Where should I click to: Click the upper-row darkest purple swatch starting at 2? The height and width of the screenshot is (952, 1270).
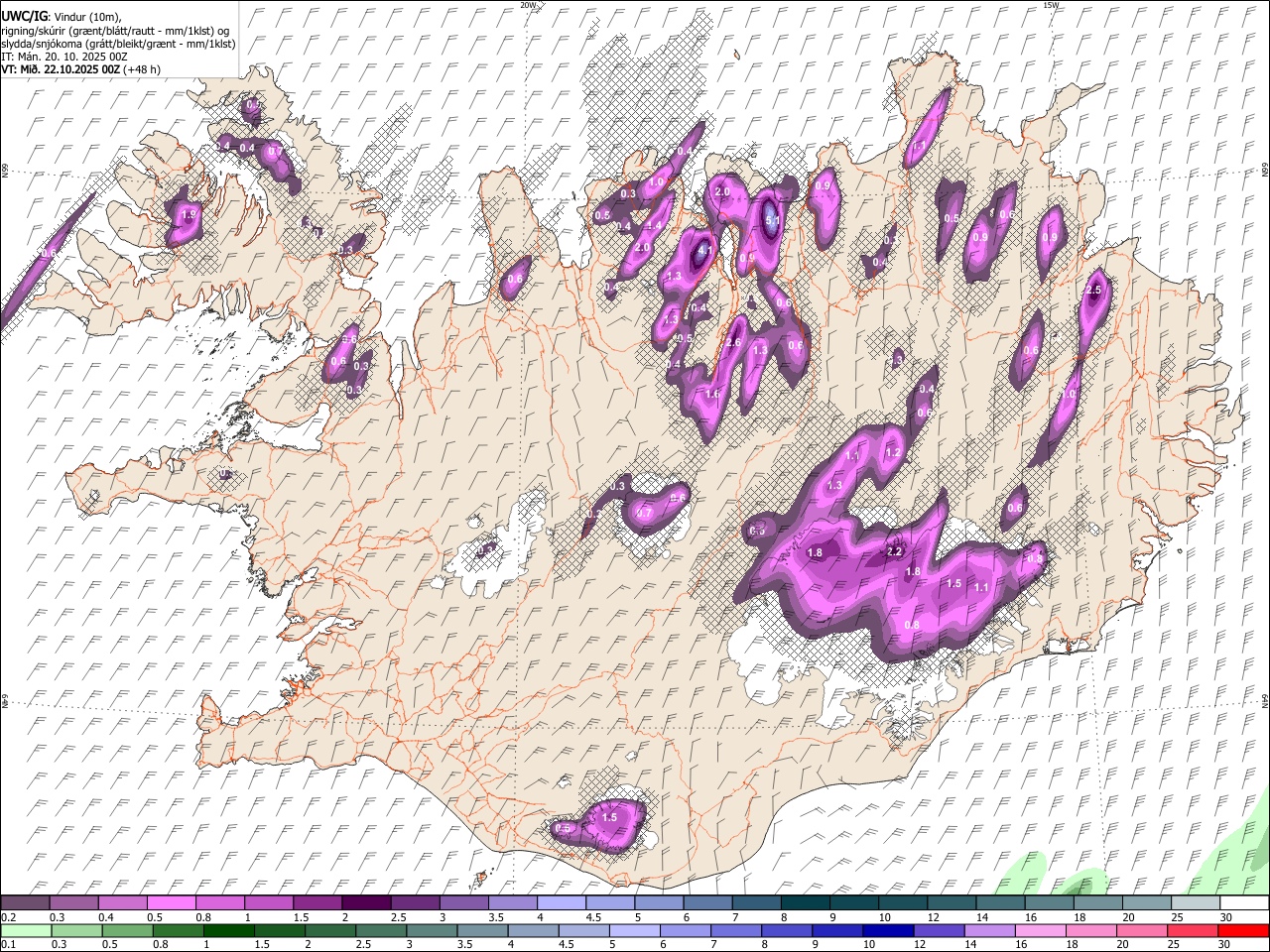coord(366,902)
